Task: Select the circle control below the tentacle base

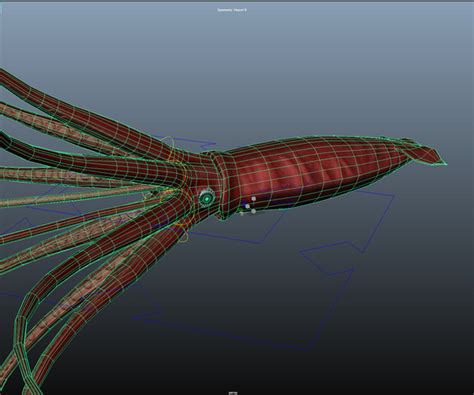Action: [182, 233]
